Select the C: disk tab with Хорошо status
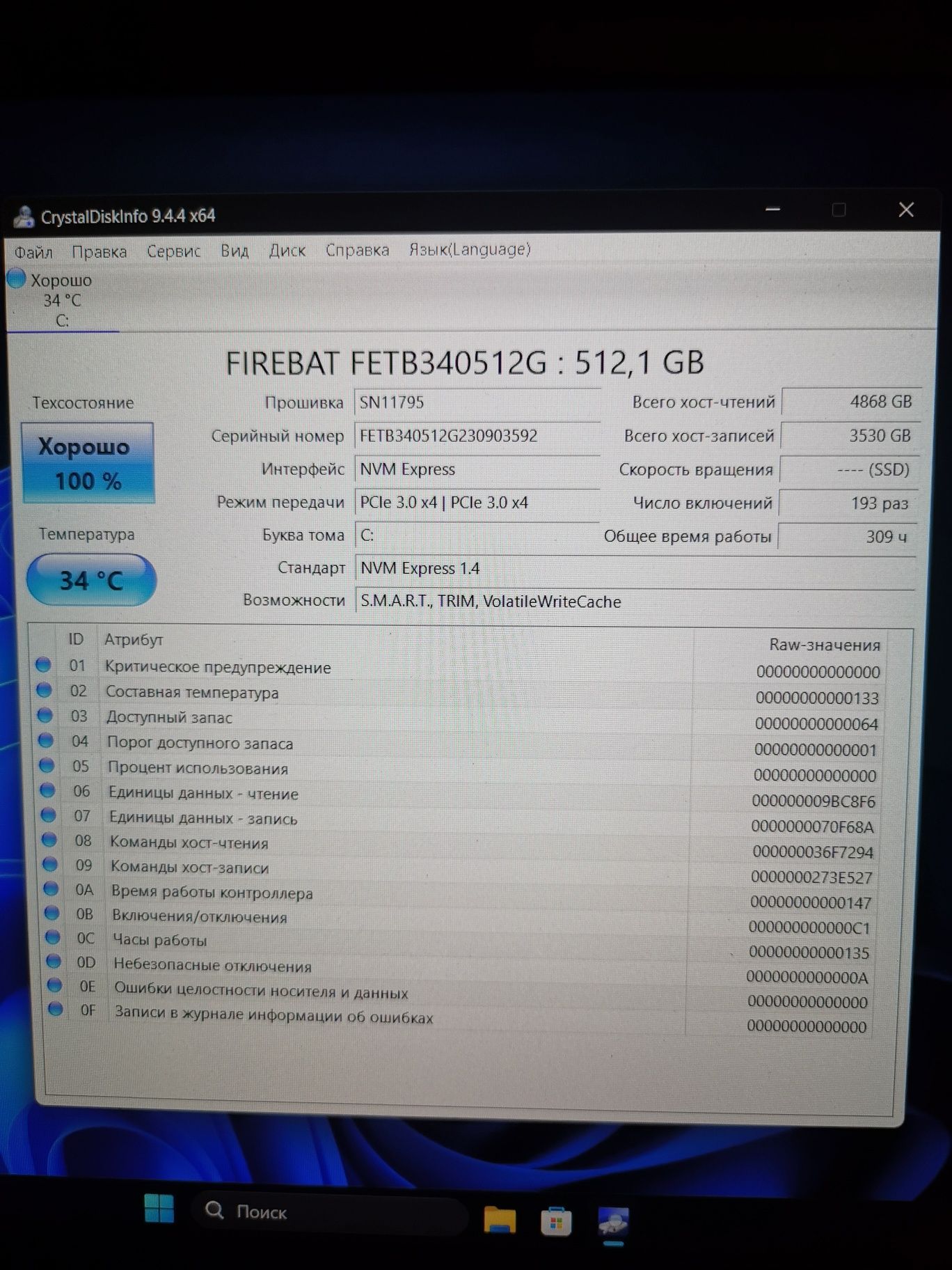Viewport: 952px width, 1270px height. 61,300
